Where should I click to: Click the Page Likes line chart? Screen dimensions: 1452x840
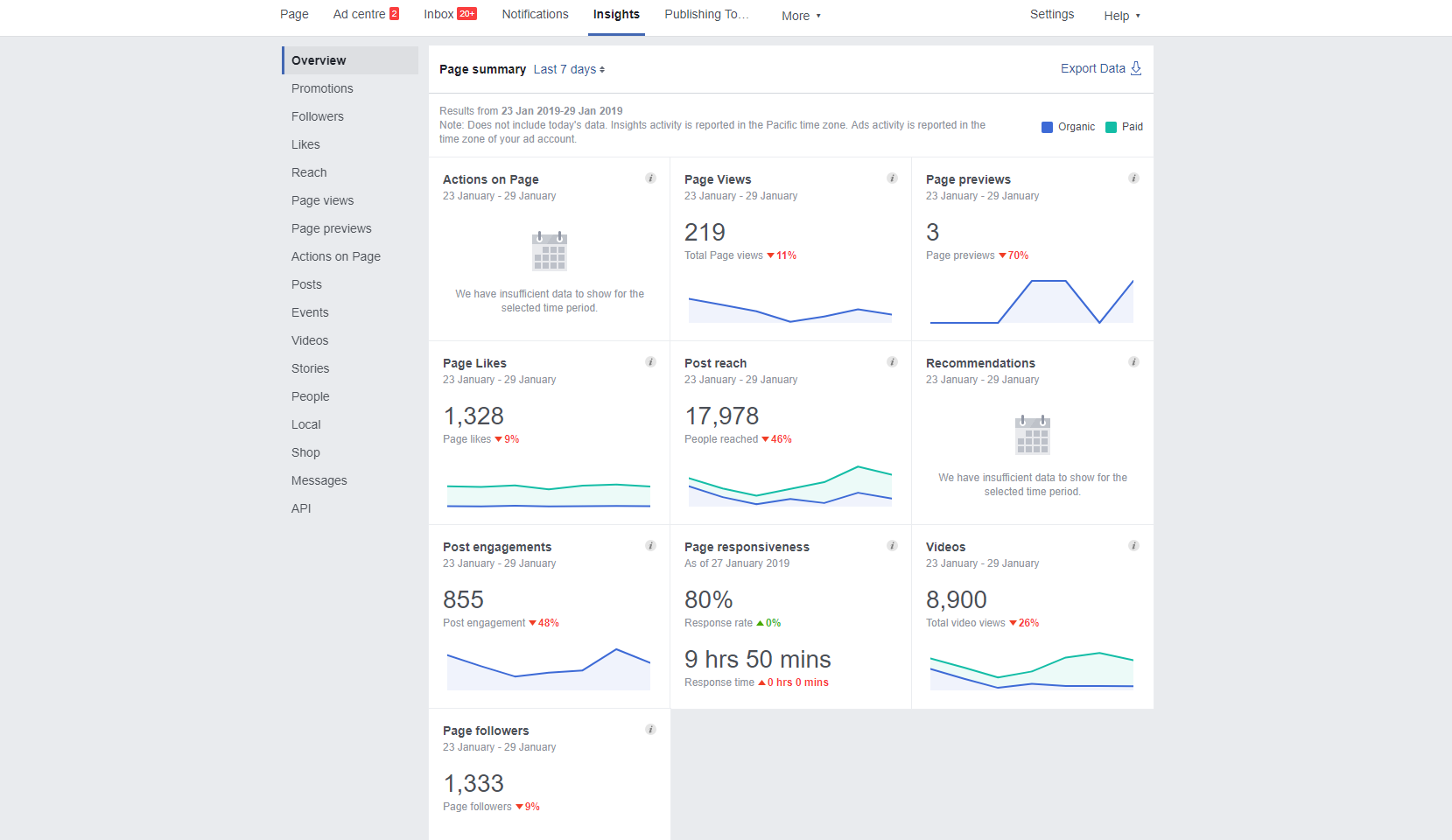coord(549,495)
